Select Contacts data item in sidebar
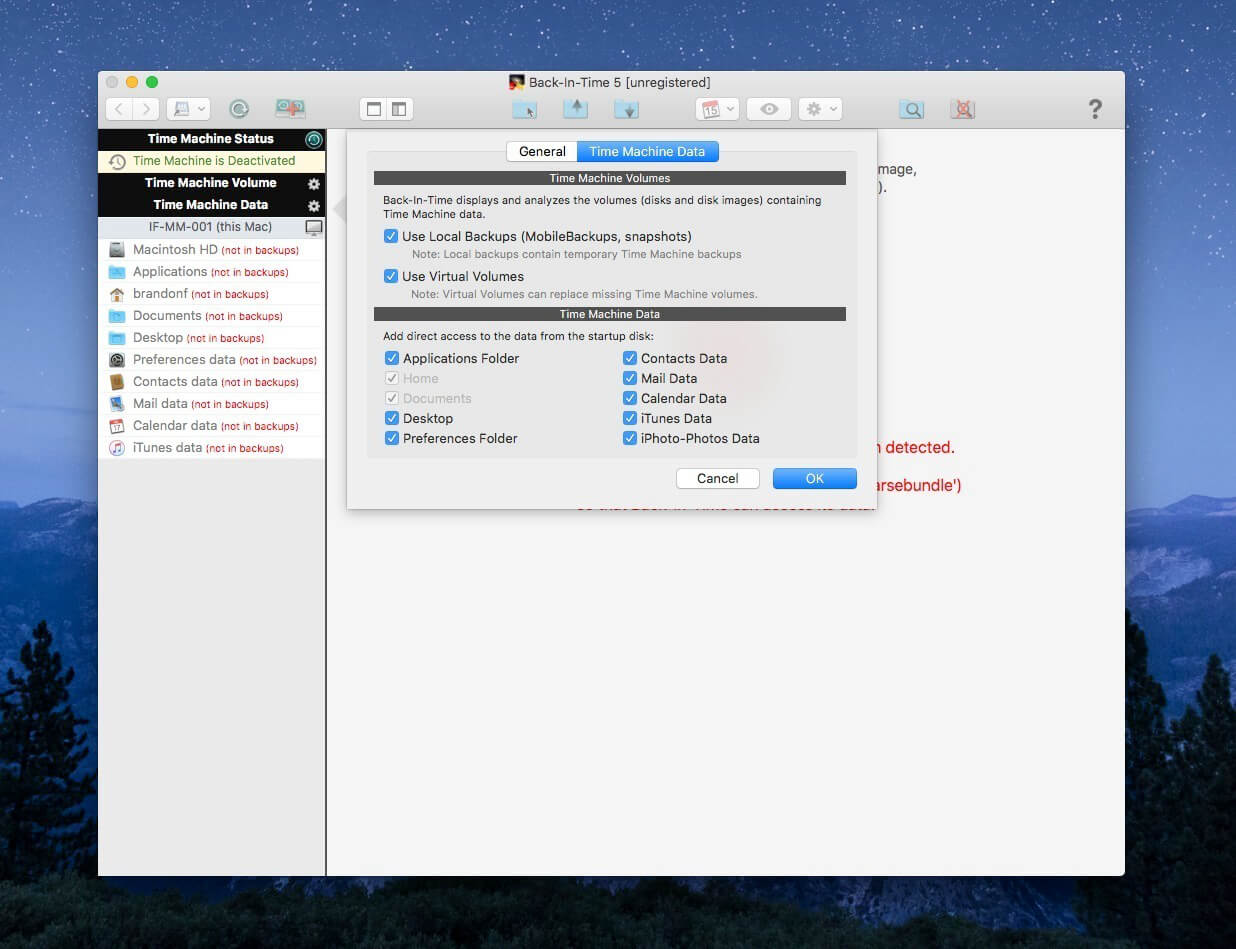 point(211,382)
